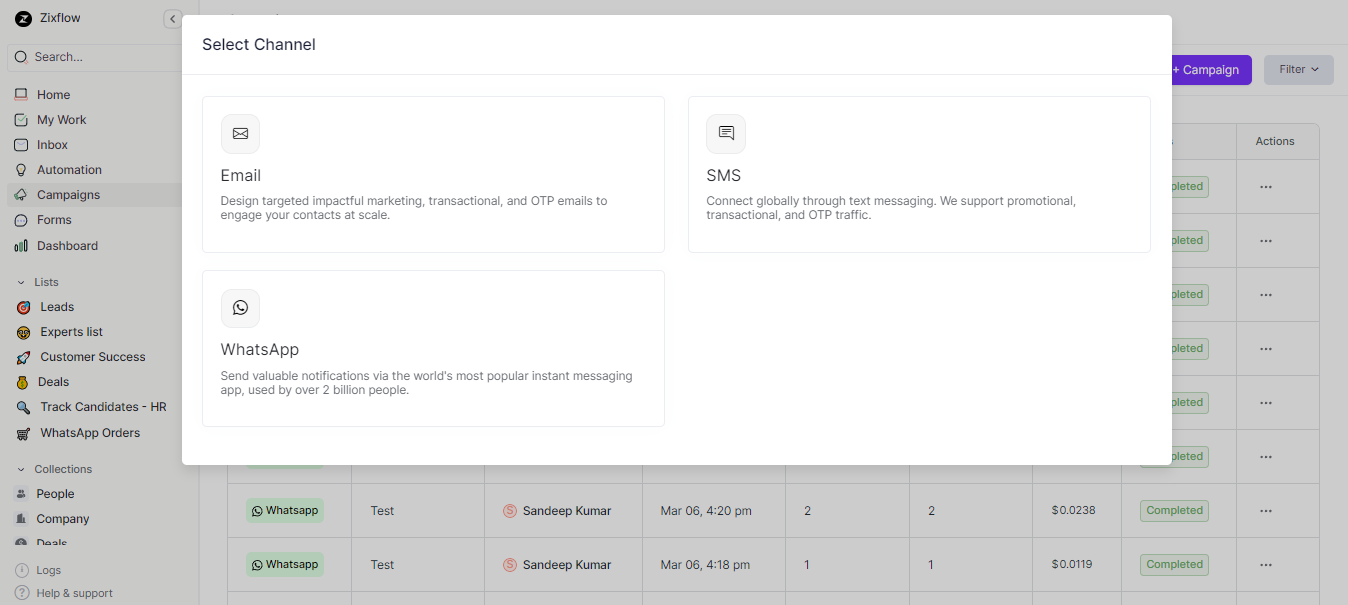Open the Filter dropdown
This screenshot has width=1348, height=605.
tap(1297, 69)
